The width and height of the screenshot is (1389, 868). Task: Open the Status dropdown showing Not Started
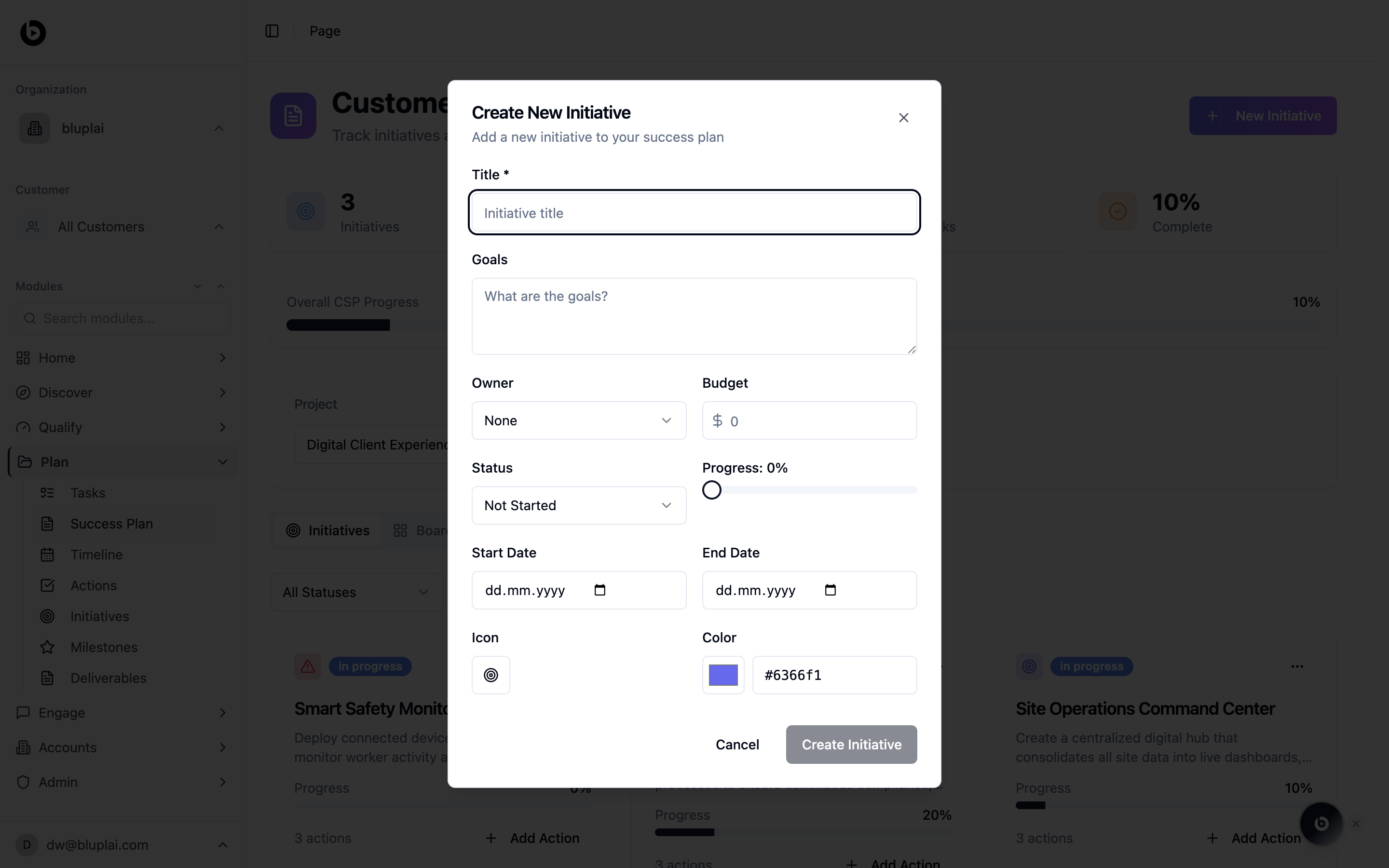point(579,506)
